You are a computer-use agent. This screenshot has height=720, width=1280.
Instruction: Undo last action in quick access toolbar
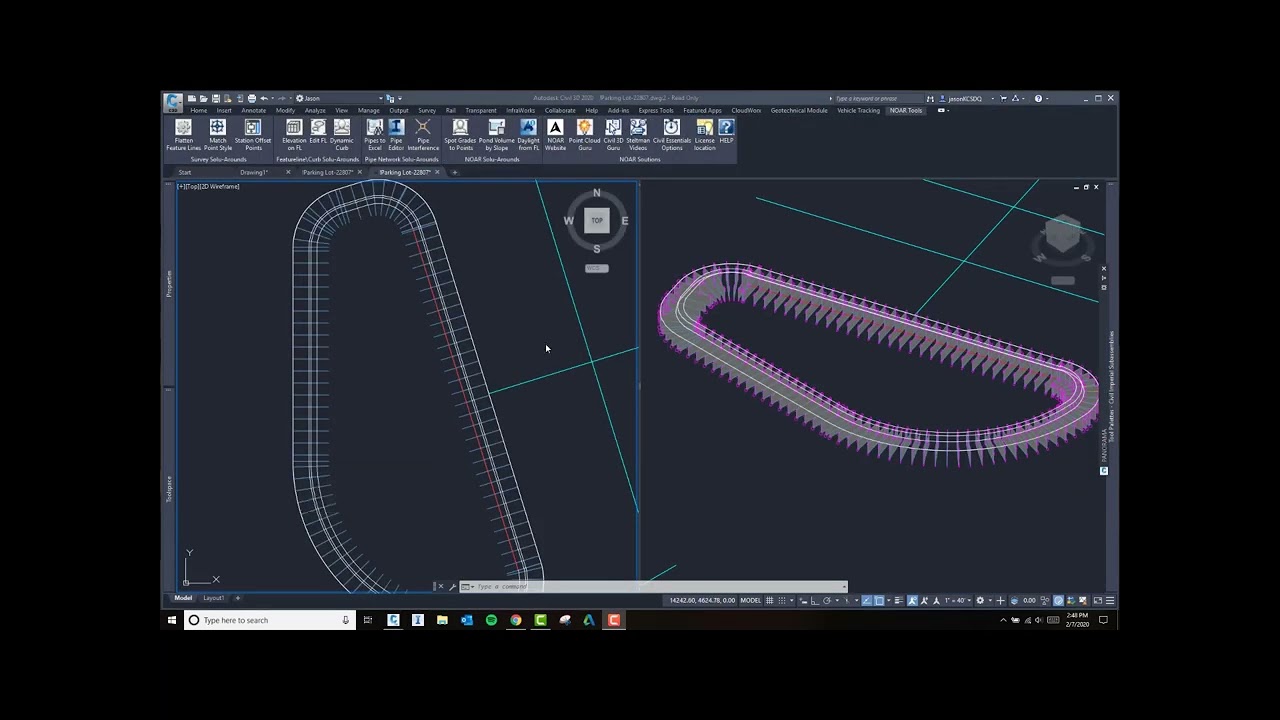point(264,98)
